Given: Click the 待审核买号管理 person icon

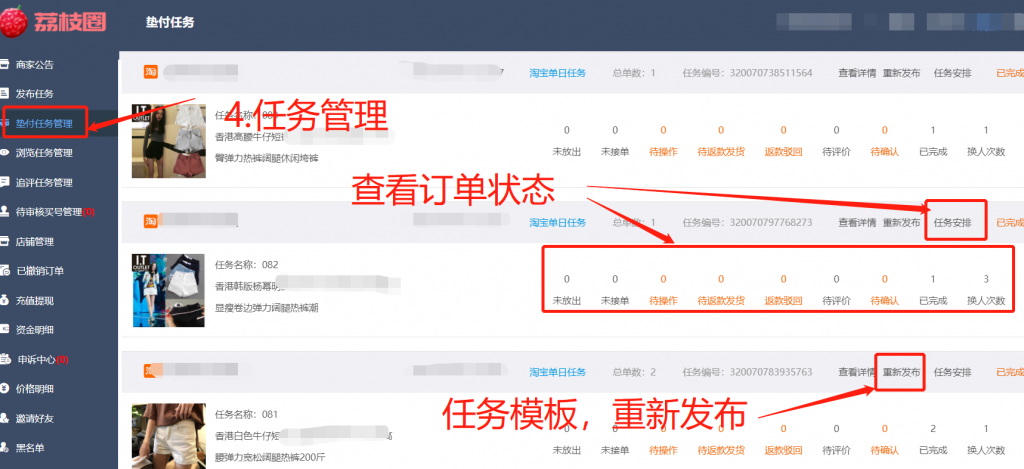Looking at the screenshot, I should tap(4, 212).
